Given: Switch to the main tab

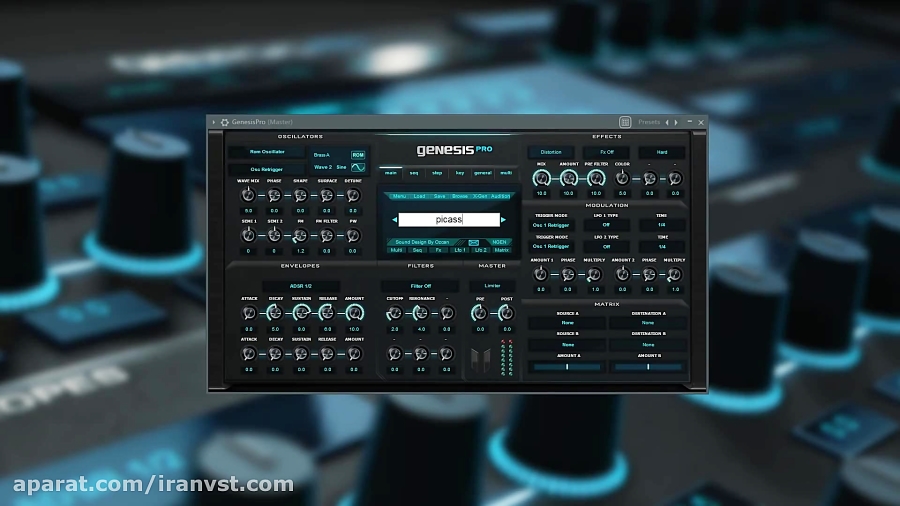Looking at the screenshot, I should coord(391,173).
